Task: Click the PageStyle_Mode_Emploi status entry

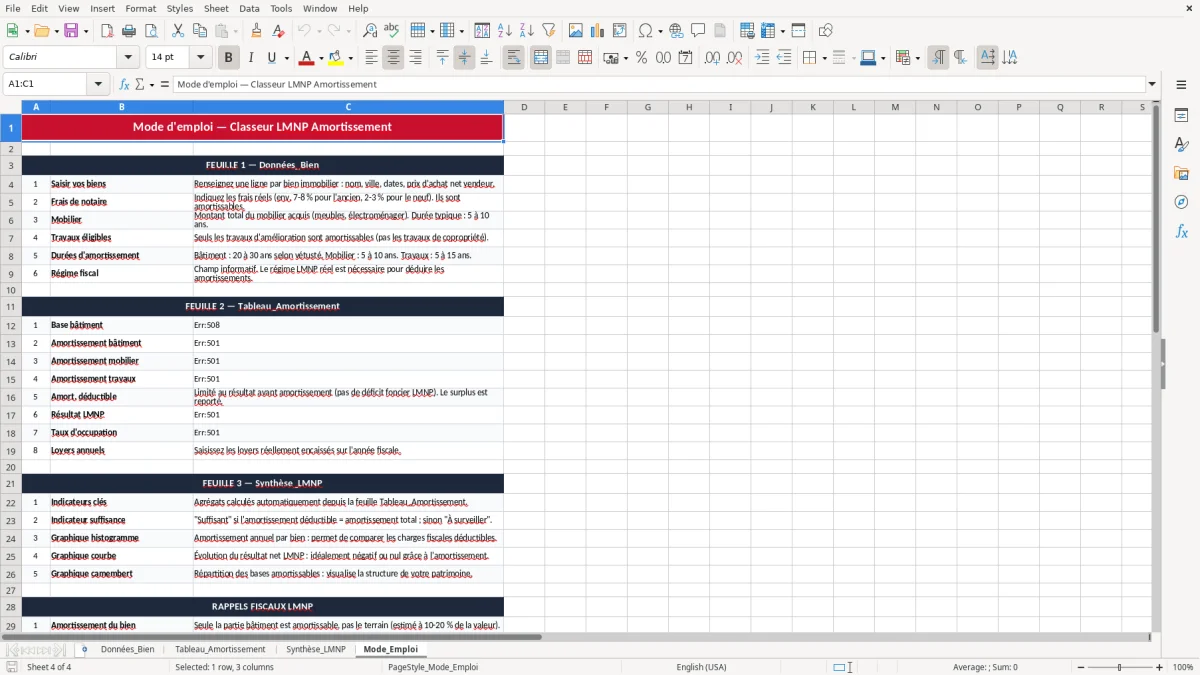Action: click(x=433, y=667)
